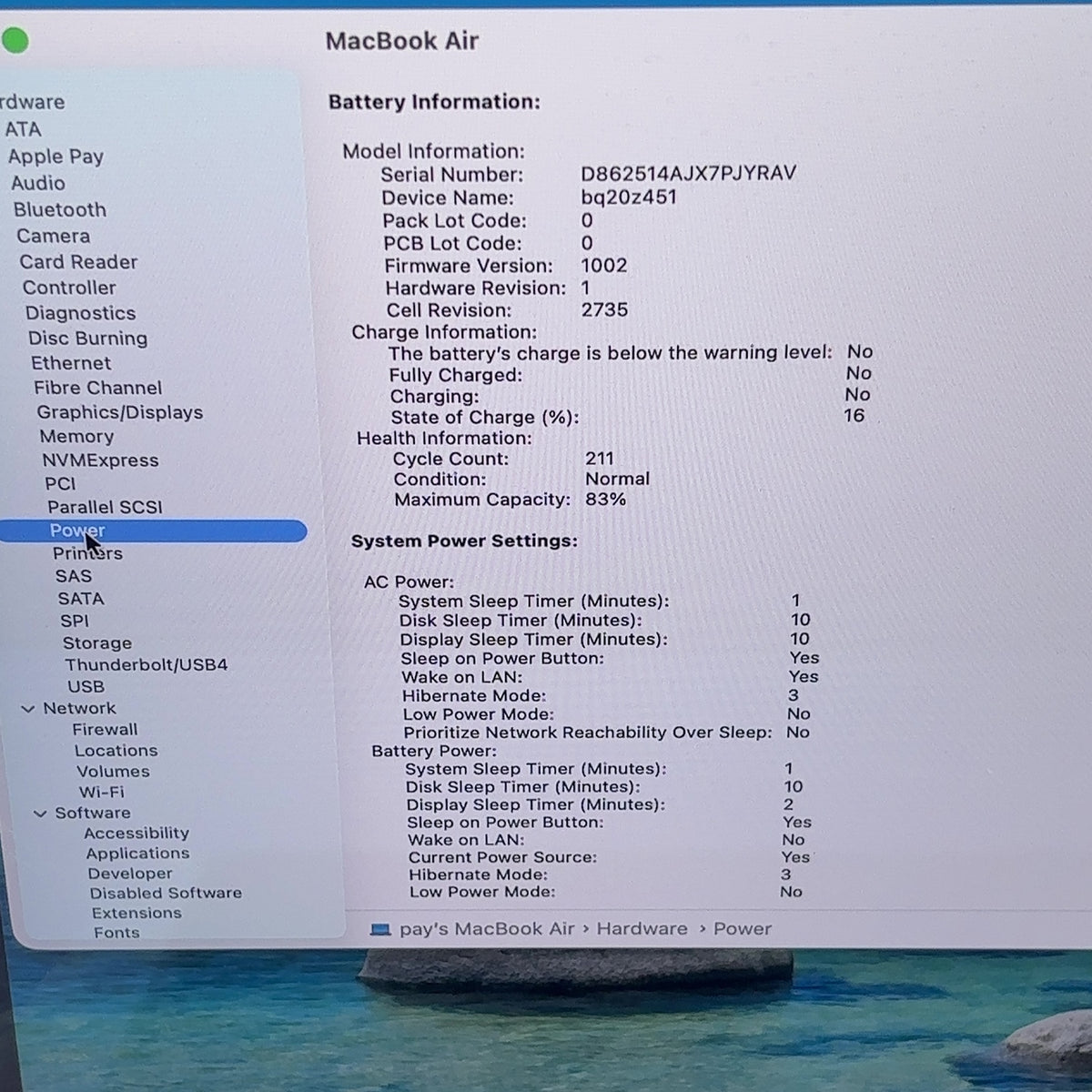1092x1092 pixels.
Task: Select Bluetooth in the hardware list
Action: click(60, 209)
